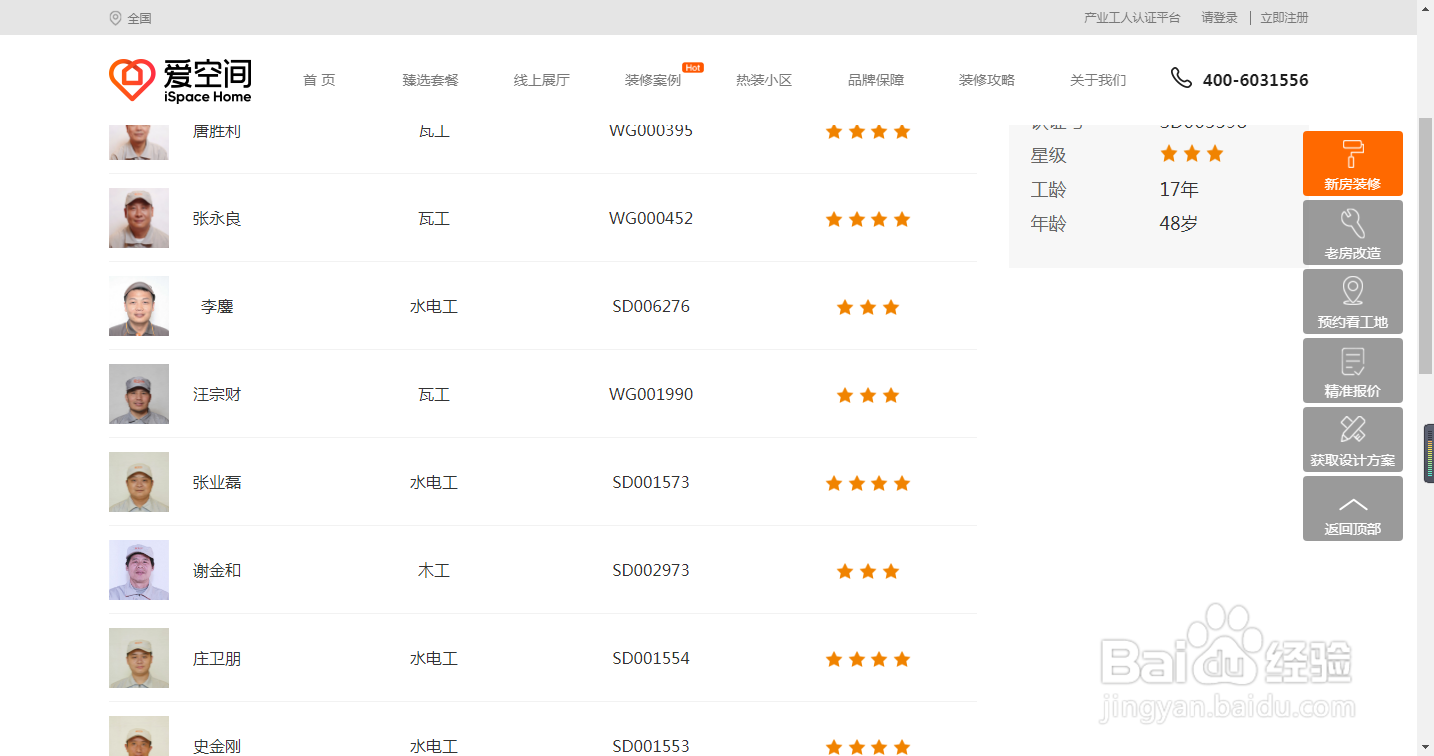Select the fourth star for 李鏖

pos(914,307)
